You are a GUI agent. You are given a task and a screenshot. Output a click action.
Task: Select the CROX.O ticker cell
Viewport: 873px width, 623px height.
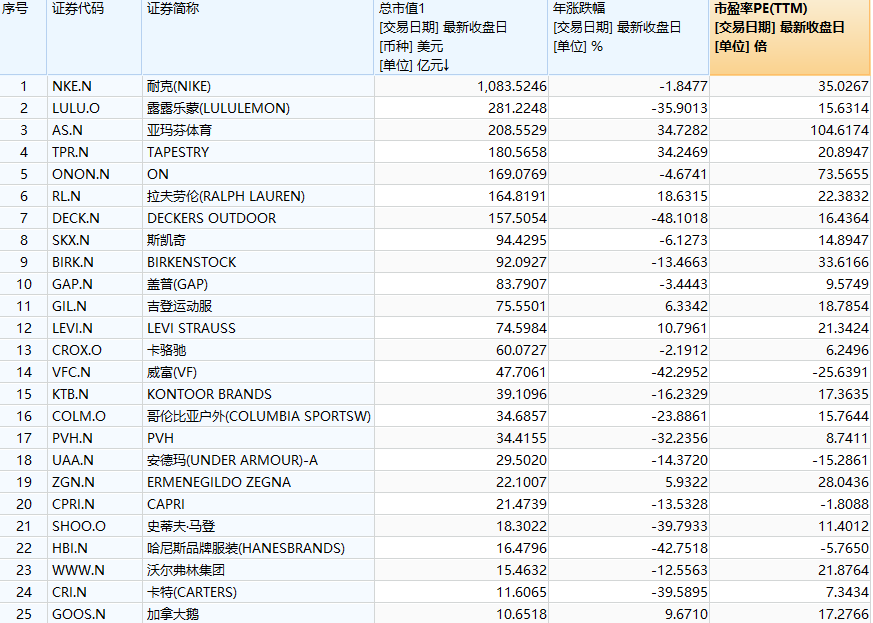pos(95,350)
